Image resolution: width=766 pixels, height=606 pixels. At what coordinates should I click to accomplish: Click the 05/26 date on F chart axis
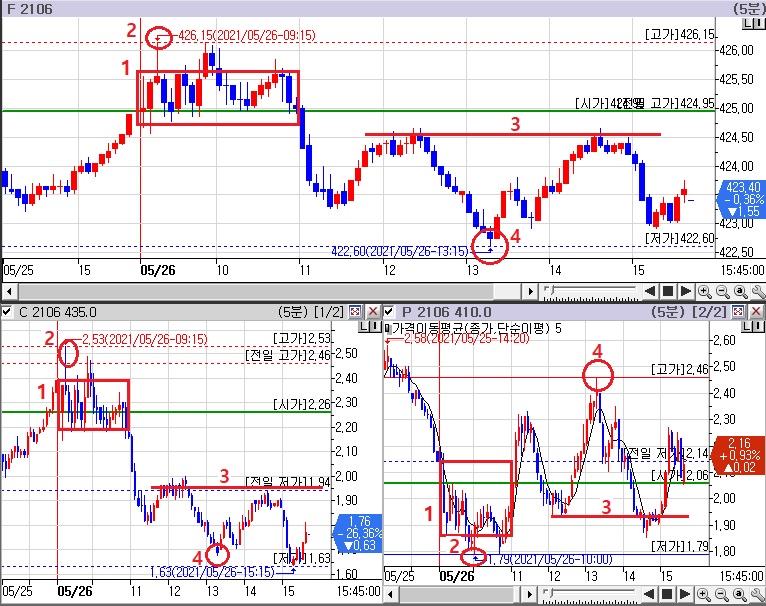(x=157, y=270)
